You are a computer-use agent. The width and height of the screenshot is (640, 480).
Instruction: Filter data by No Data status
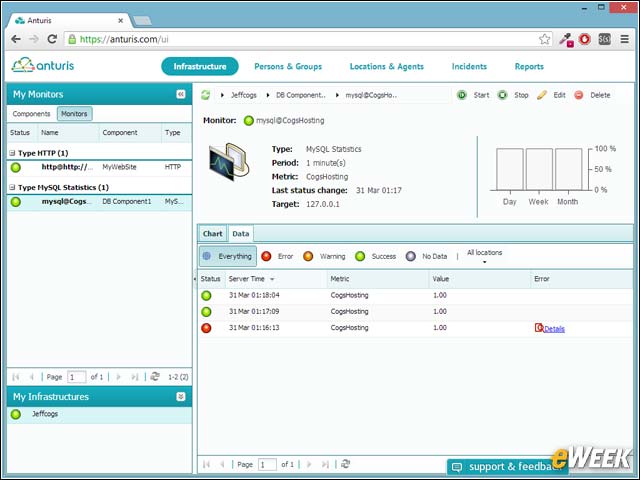(x=427, y=256)
